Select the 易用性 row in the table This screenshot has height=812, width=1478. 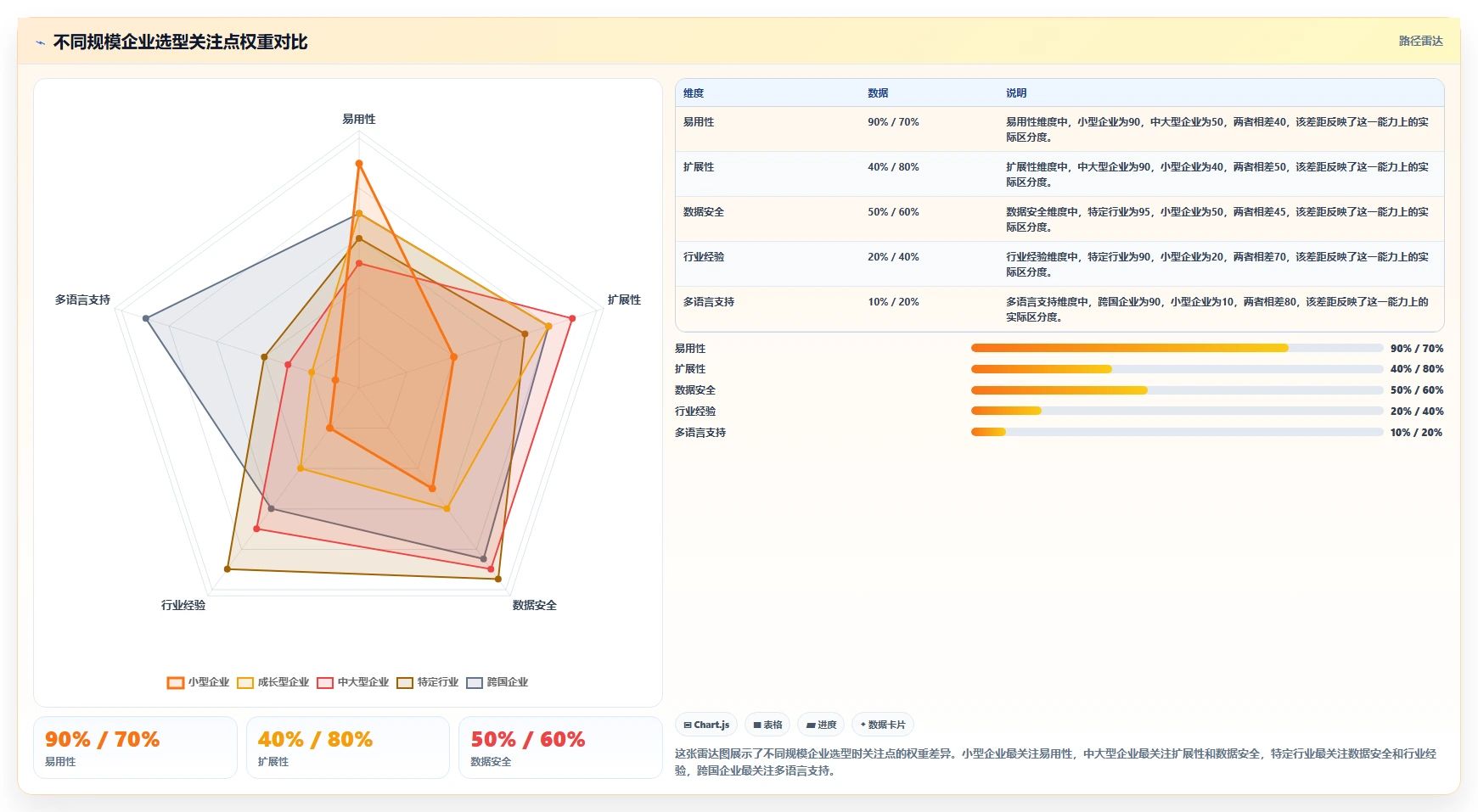(1059, 129)
